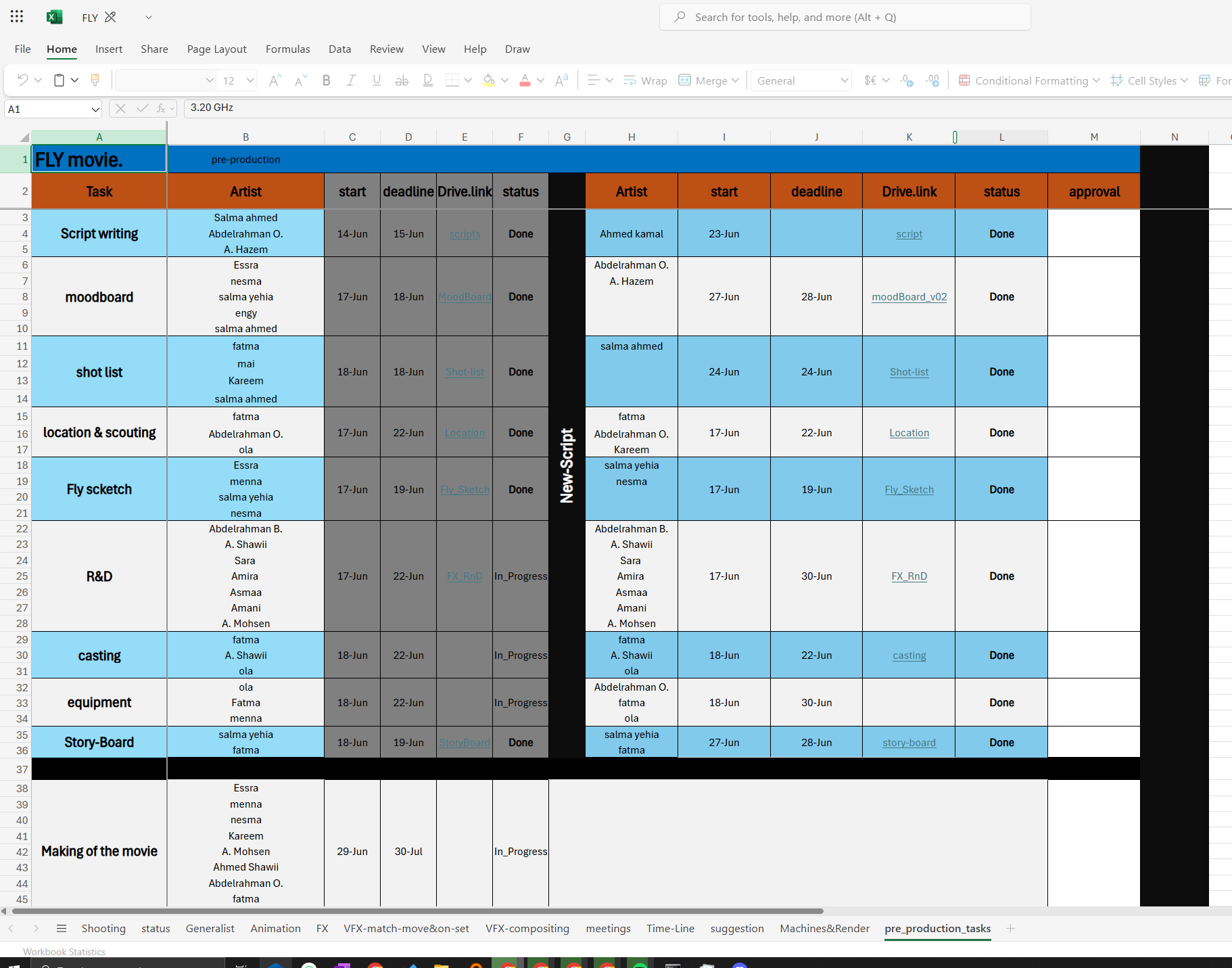Toggle Bold formatting
The image size is (1232, 968).
pos(326,80)
